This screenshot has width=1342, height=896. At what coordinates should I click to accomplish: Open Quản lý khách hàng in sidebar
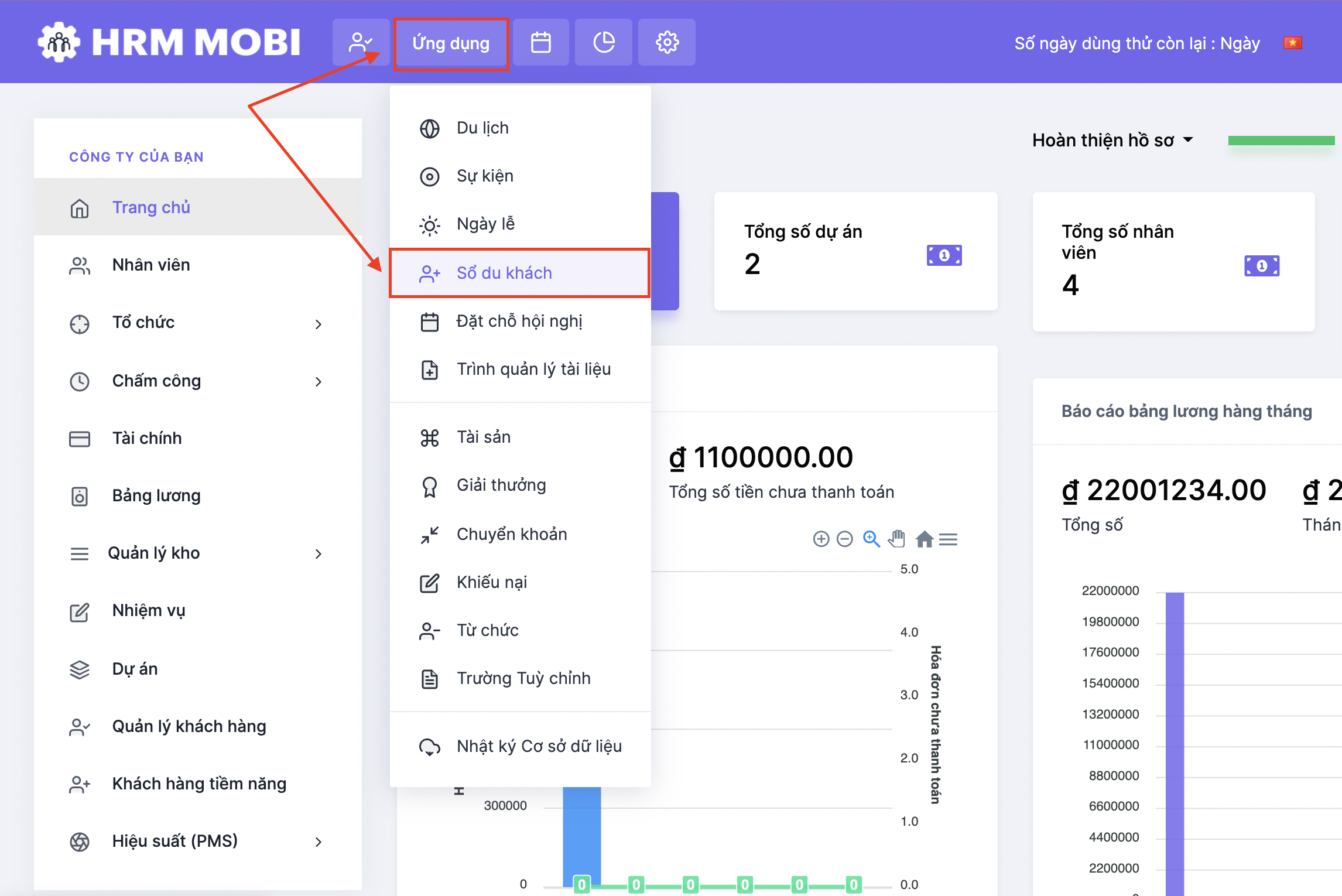pos(198,726)
